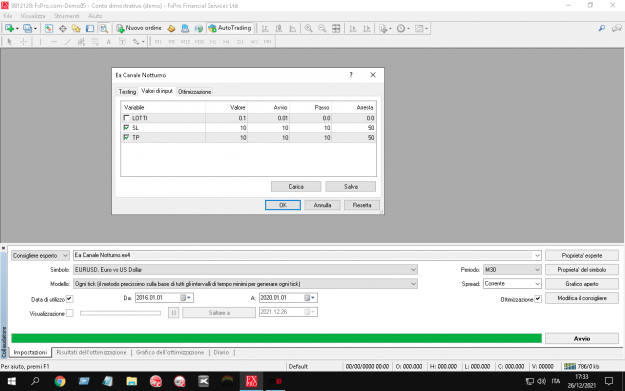
Task: Open the Visualizza menu
Action: [33, 16]
